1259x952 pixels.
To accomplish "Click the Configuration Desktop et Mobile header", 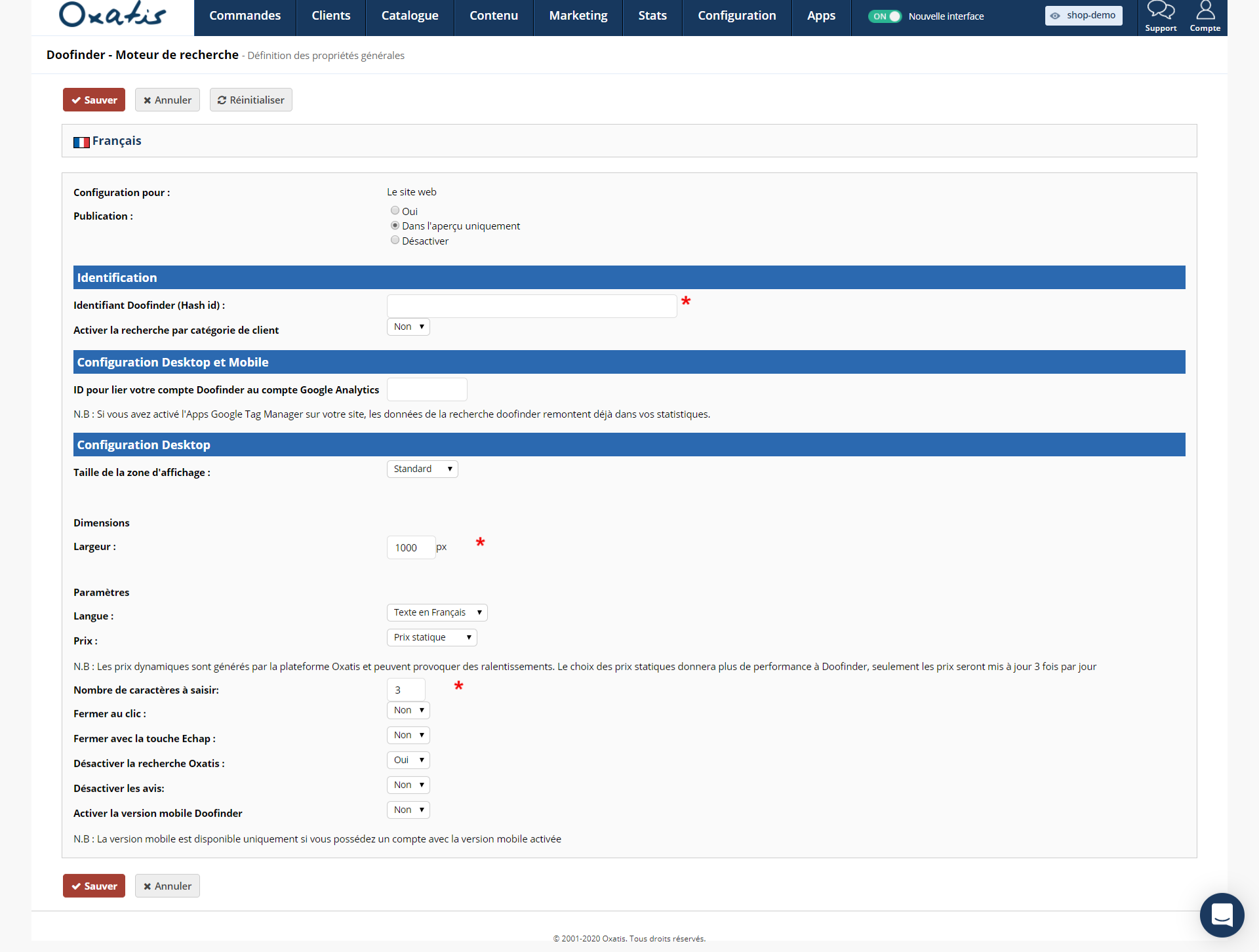I will [x=629, y=362].
